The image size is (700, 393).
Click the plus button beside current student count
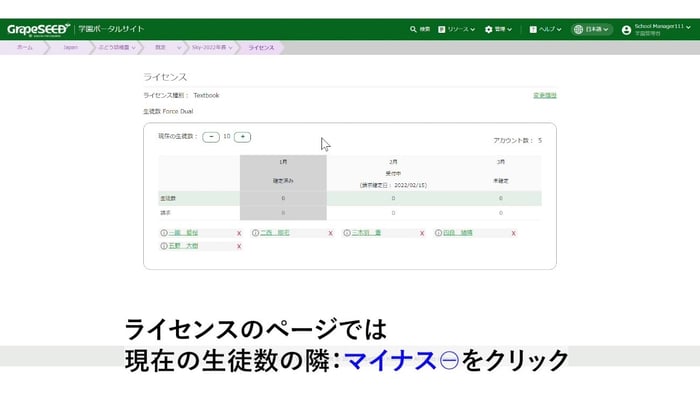[242, 137]
